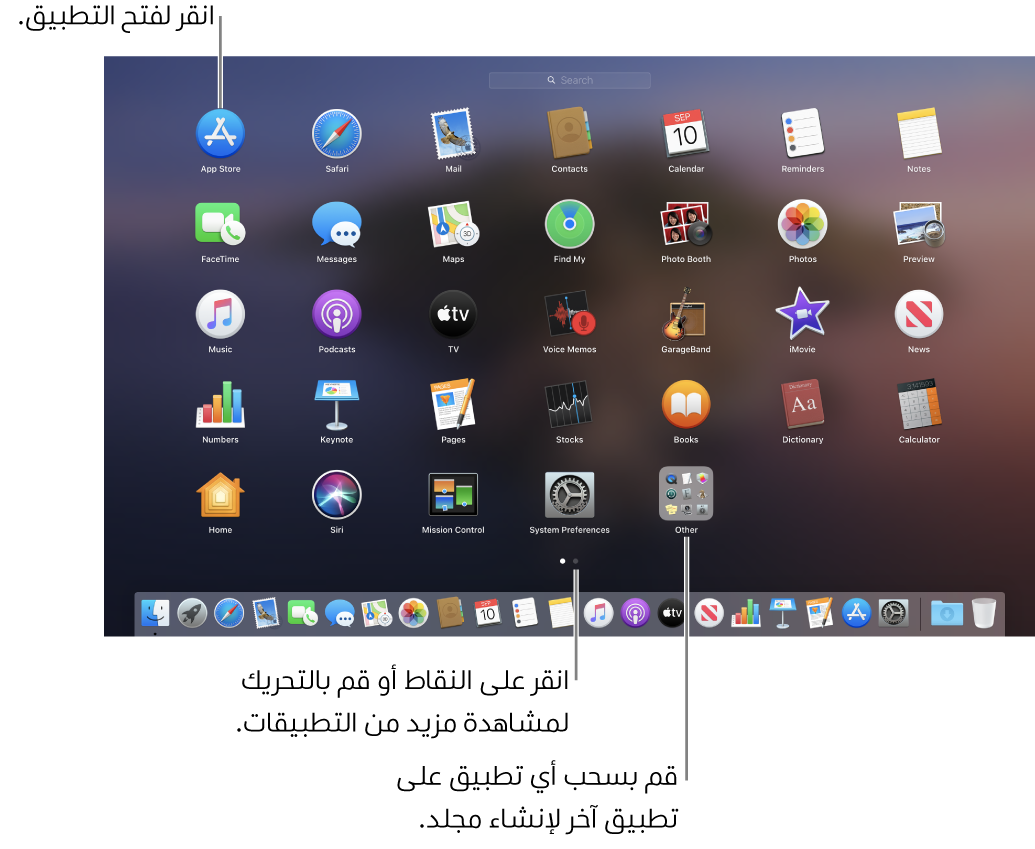Open Pages from the Launchpad grid

pyautogui.click(x=453, y=404)
